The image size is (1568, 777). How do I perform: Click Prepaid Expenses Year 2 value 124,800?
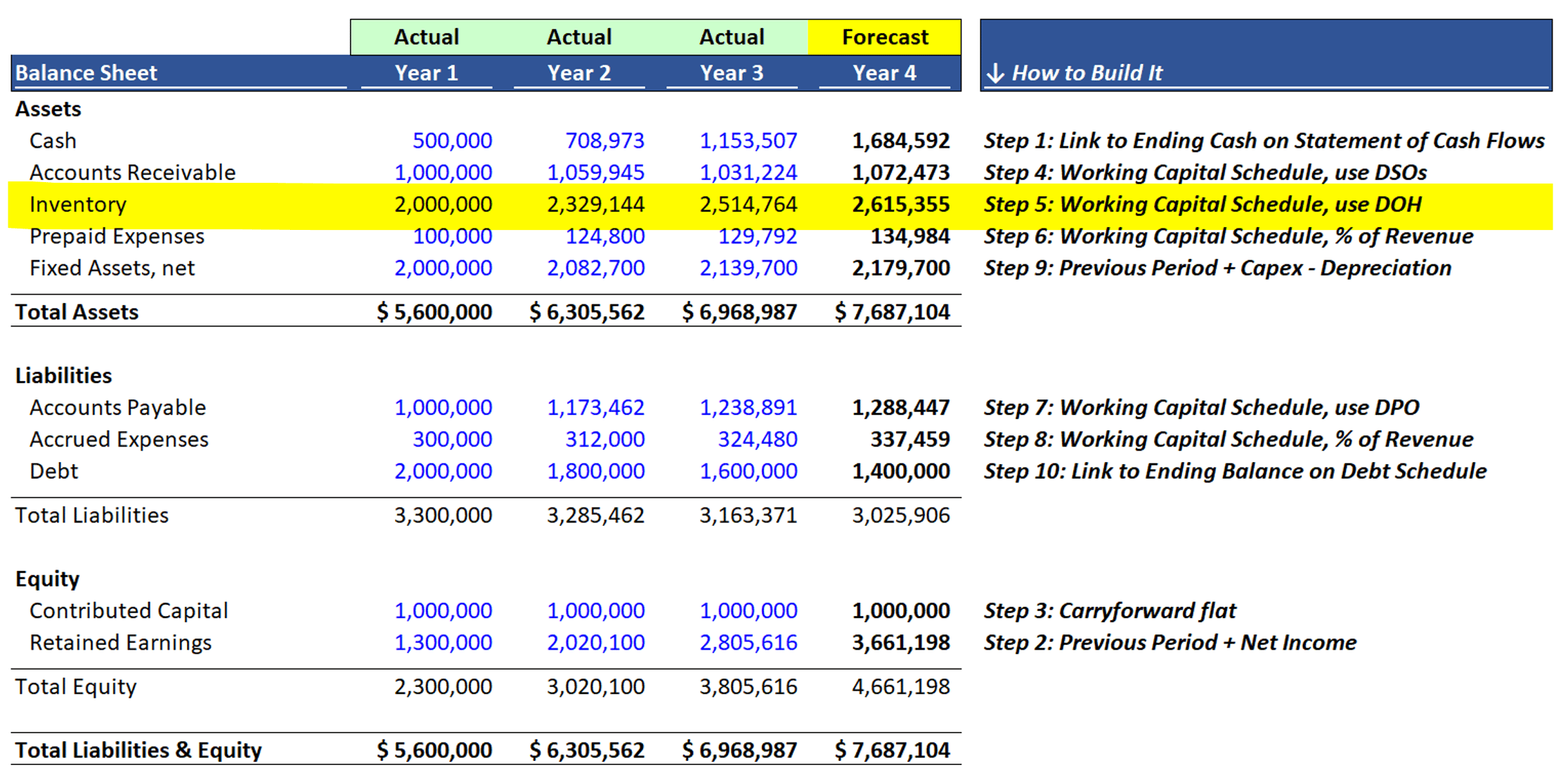click(x=604, y=236)
